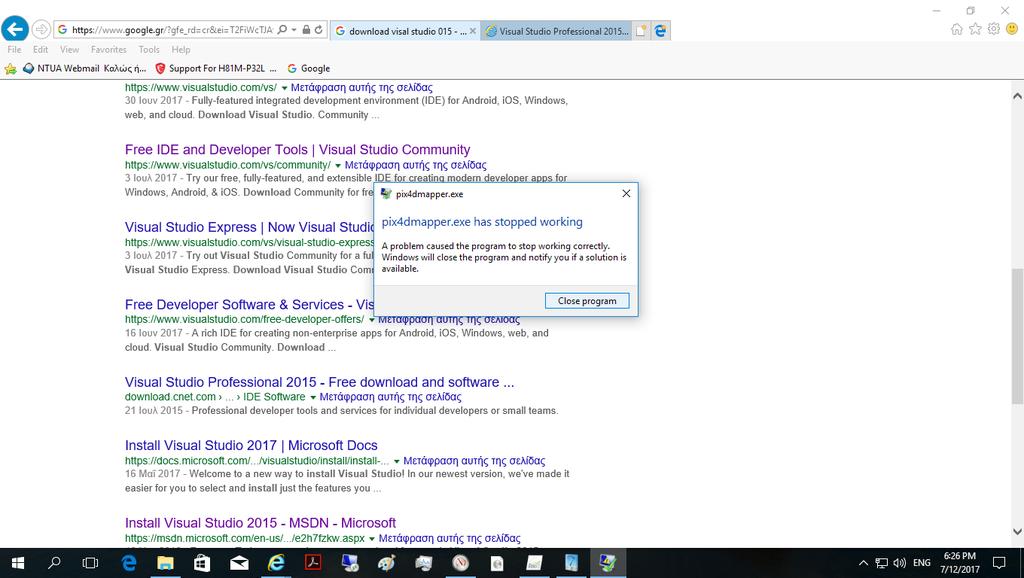Viewport: 1024px width, 578px height.
Task: Open the Windows Start menu
Action: pos(18,563)
